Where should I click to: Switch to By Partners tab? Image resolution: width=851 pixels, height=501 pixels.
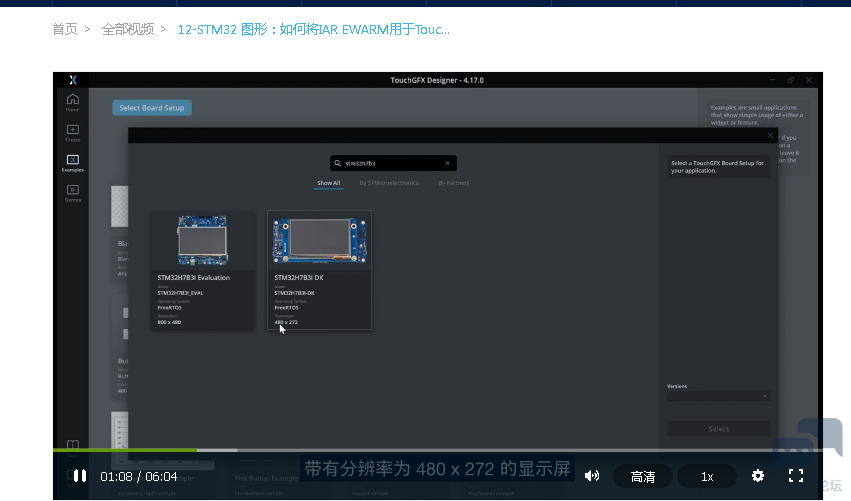(454, 183)
